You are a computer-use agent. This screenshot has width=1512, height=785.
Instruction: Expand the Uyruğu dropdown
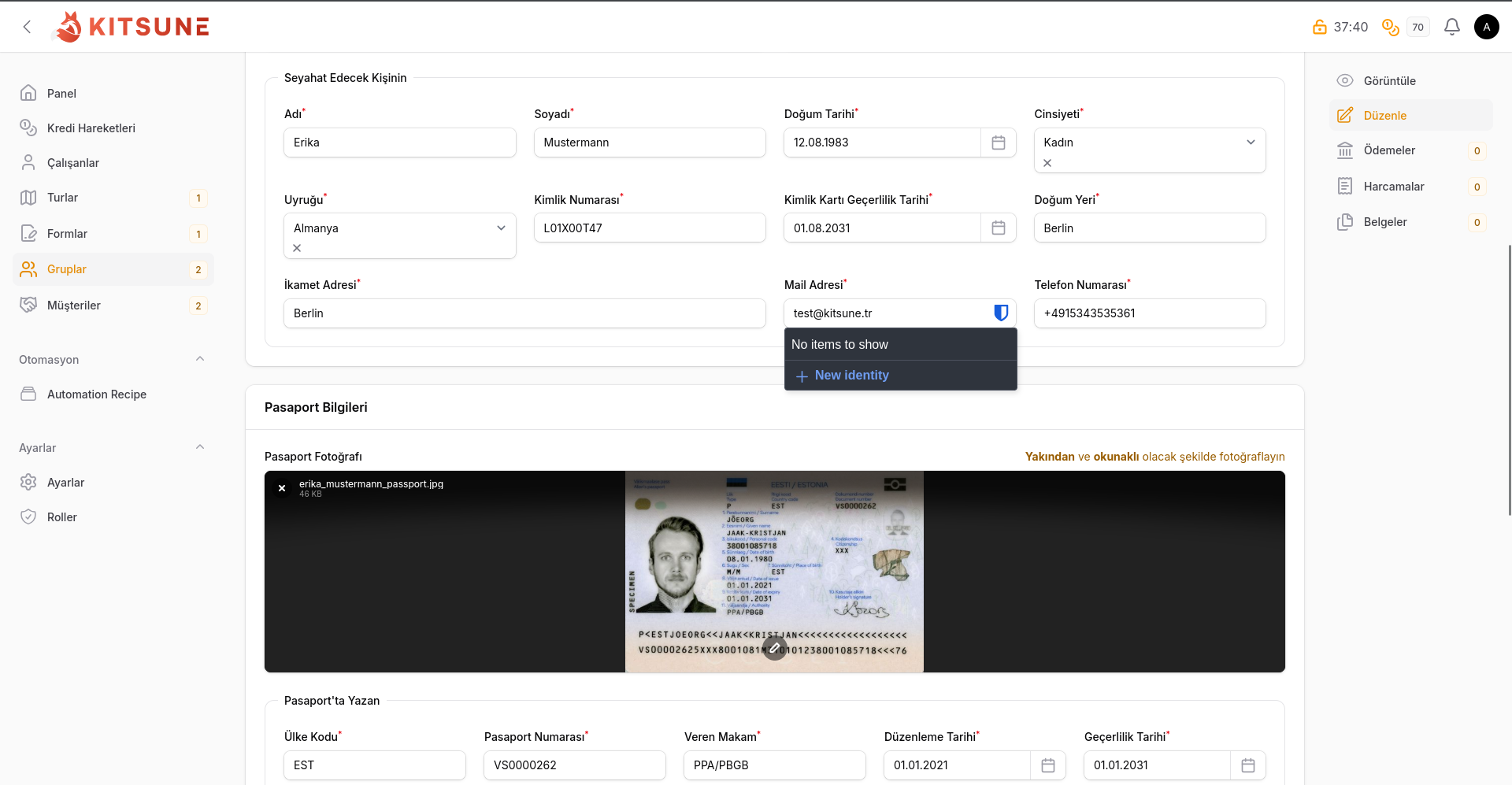[501, 228]
